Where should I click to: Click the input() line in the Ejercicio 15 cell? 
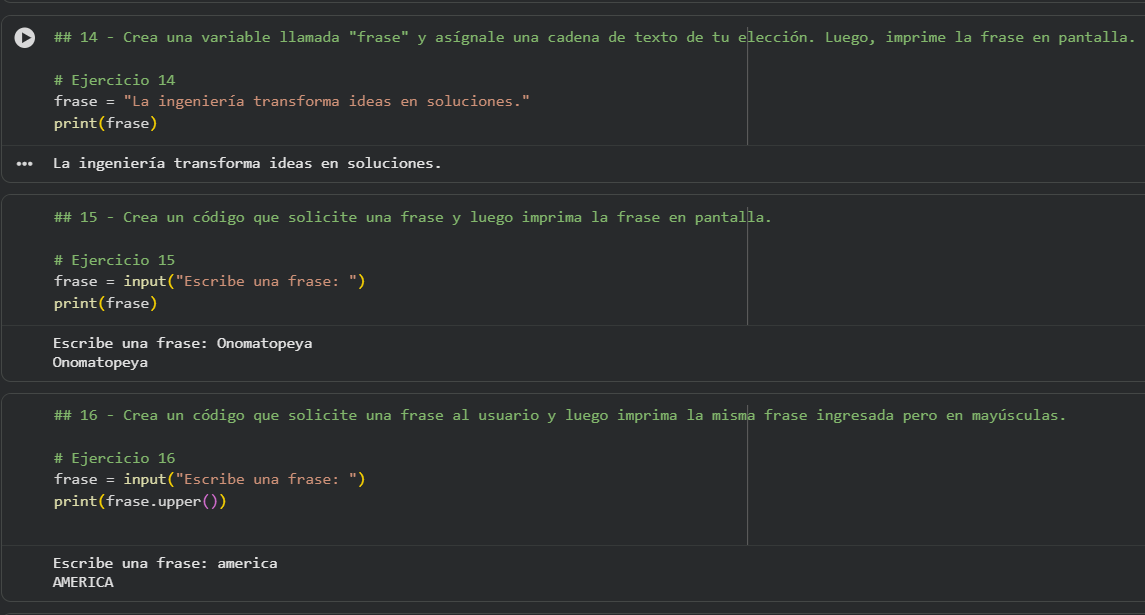pyautogui.click(x=210, y=281)
